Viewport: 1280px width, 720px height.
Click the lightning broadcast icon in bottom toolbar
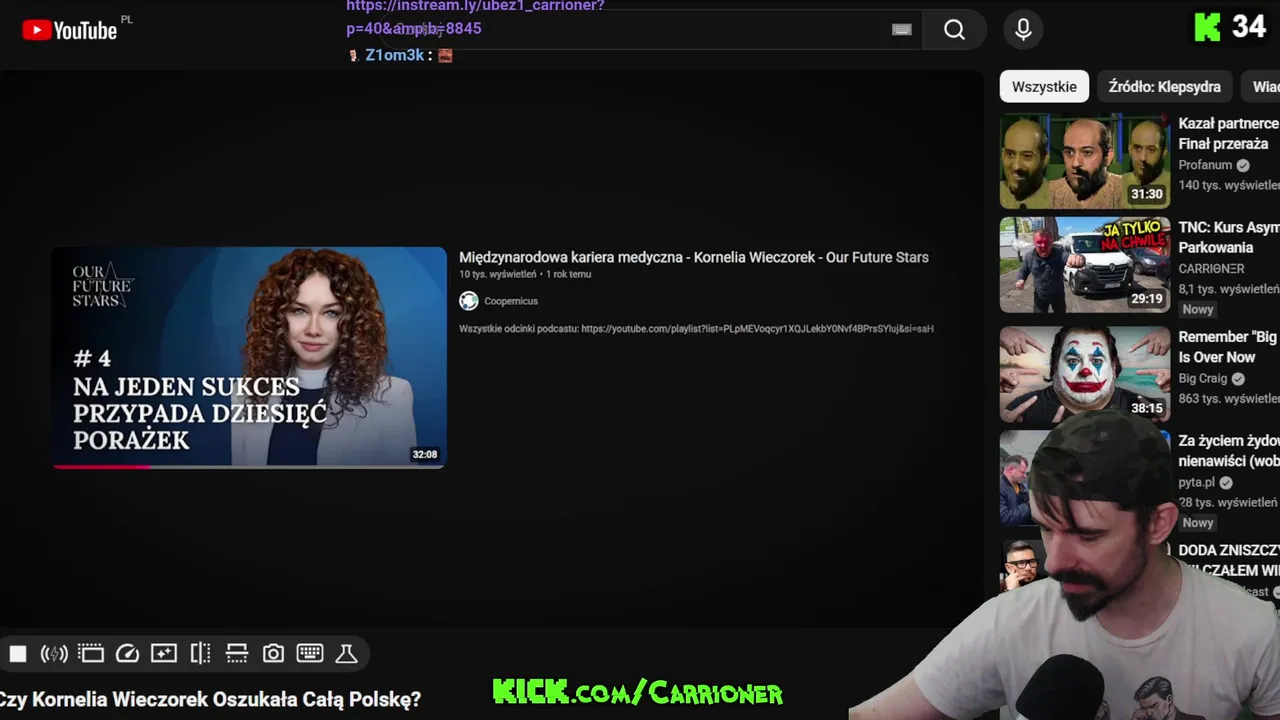coord(54,654)
